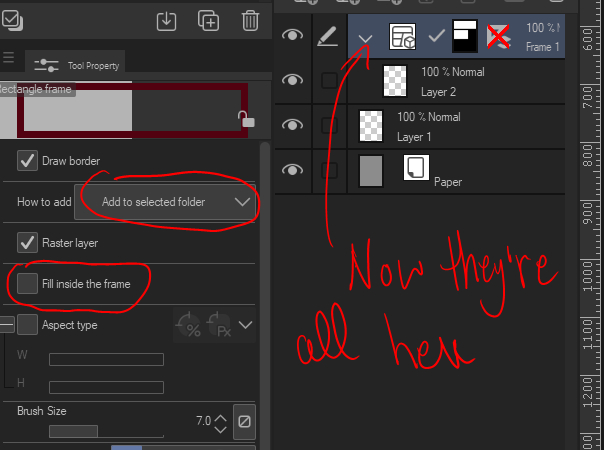Screen dimensions: 604x450
Task: Hide Layer 2 using its eye icon
Action: 292,80
